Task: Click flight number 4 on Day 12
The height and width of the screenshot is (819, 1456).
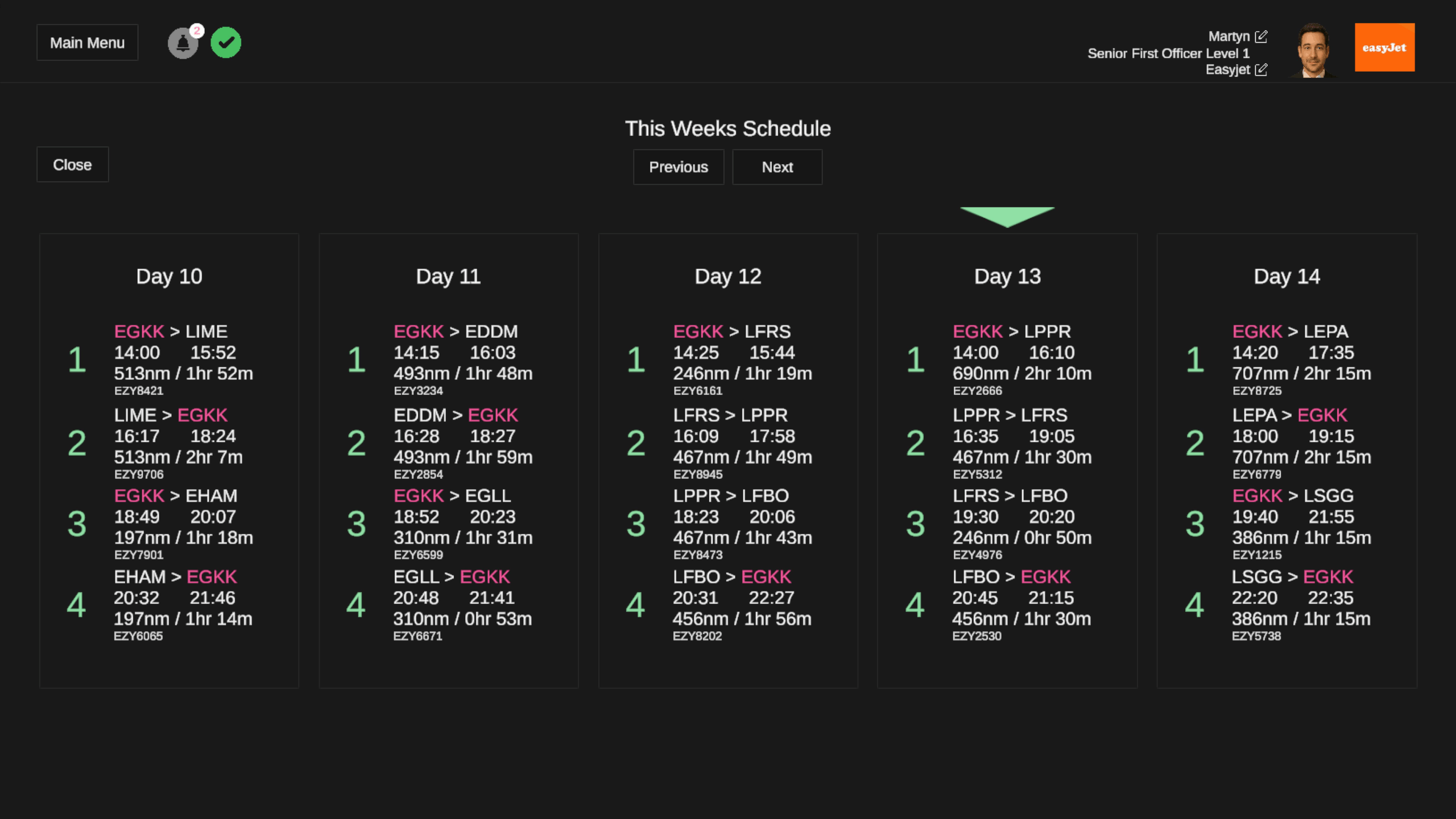Action: tap(635, 605)
